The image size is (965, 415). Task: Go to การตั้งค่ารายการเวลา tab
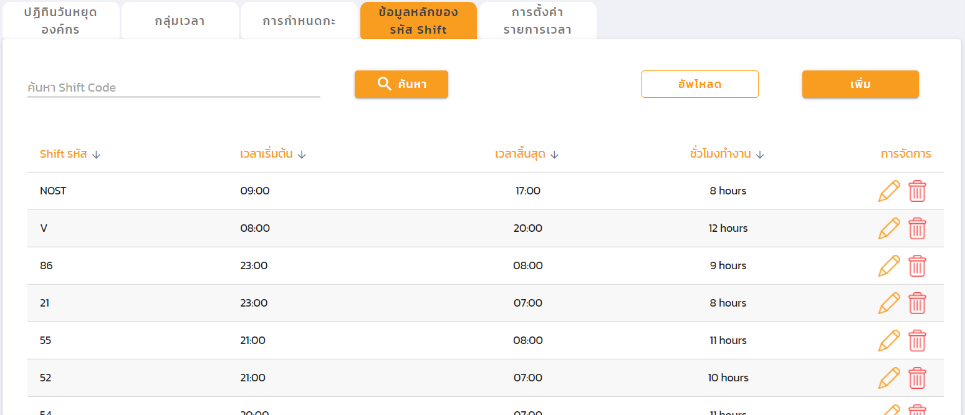click(537, 21)
